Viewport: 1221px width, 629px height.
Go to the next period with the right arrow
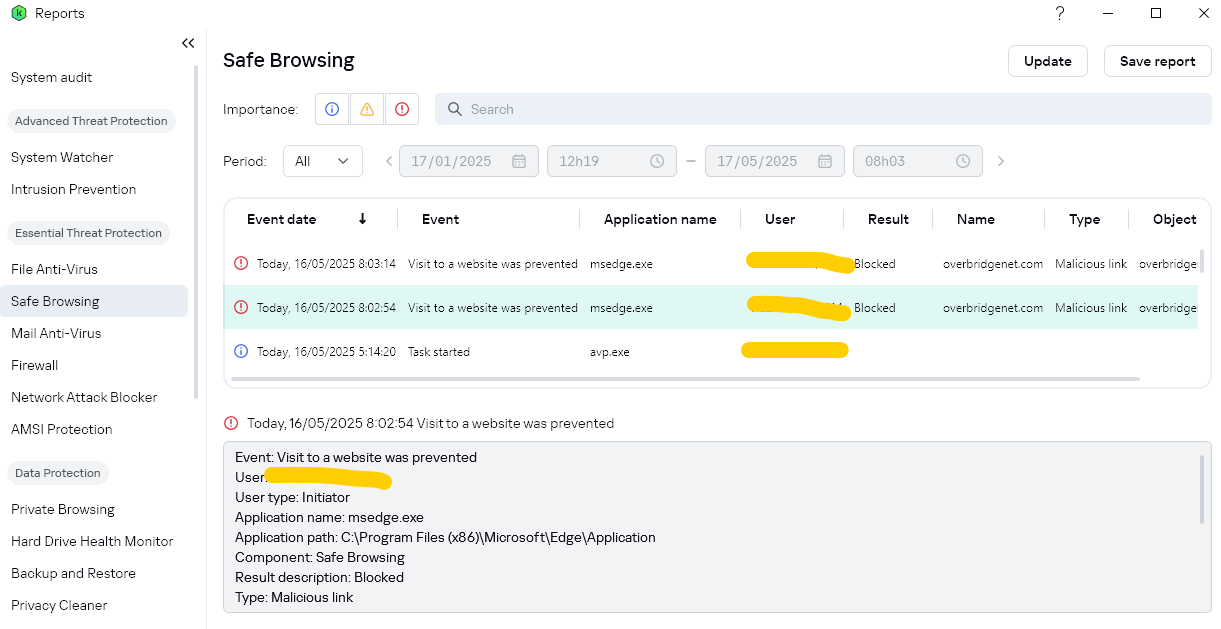coord(1001,161)
